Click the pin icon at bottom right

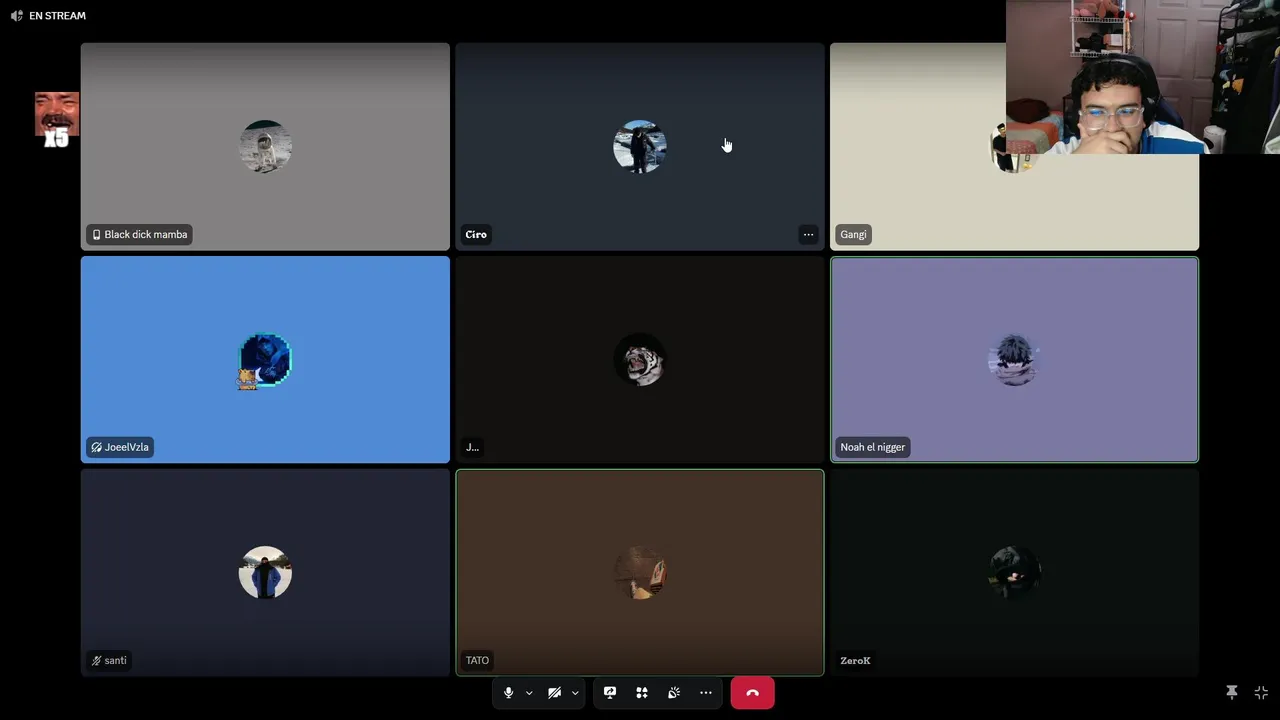point(1232,692)
